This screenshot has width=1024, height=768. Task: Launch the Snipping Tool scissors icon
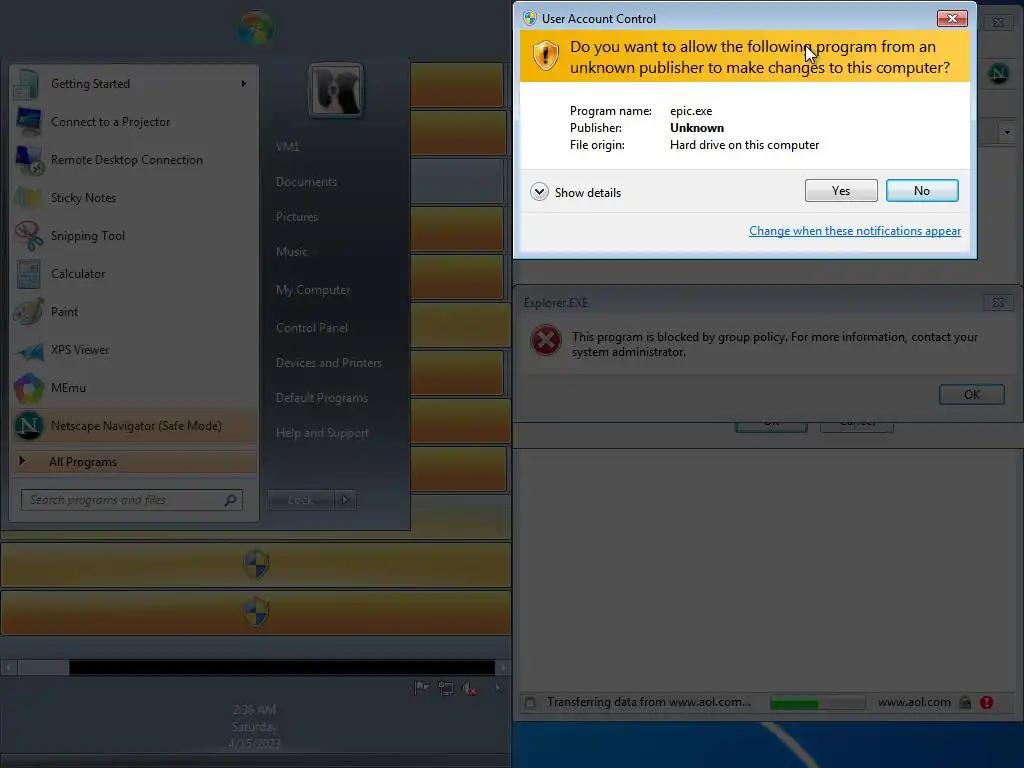point(28,236)
